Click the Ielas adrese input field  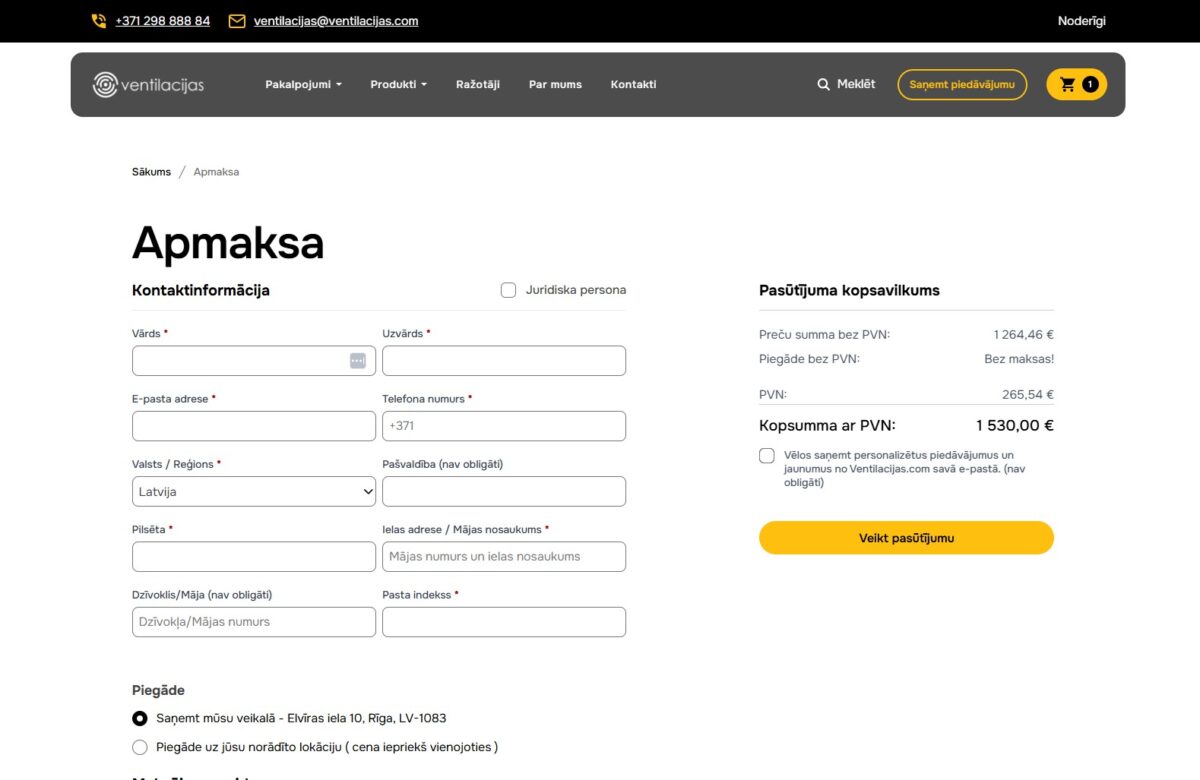pyautogui.click(x=504, y=557)
